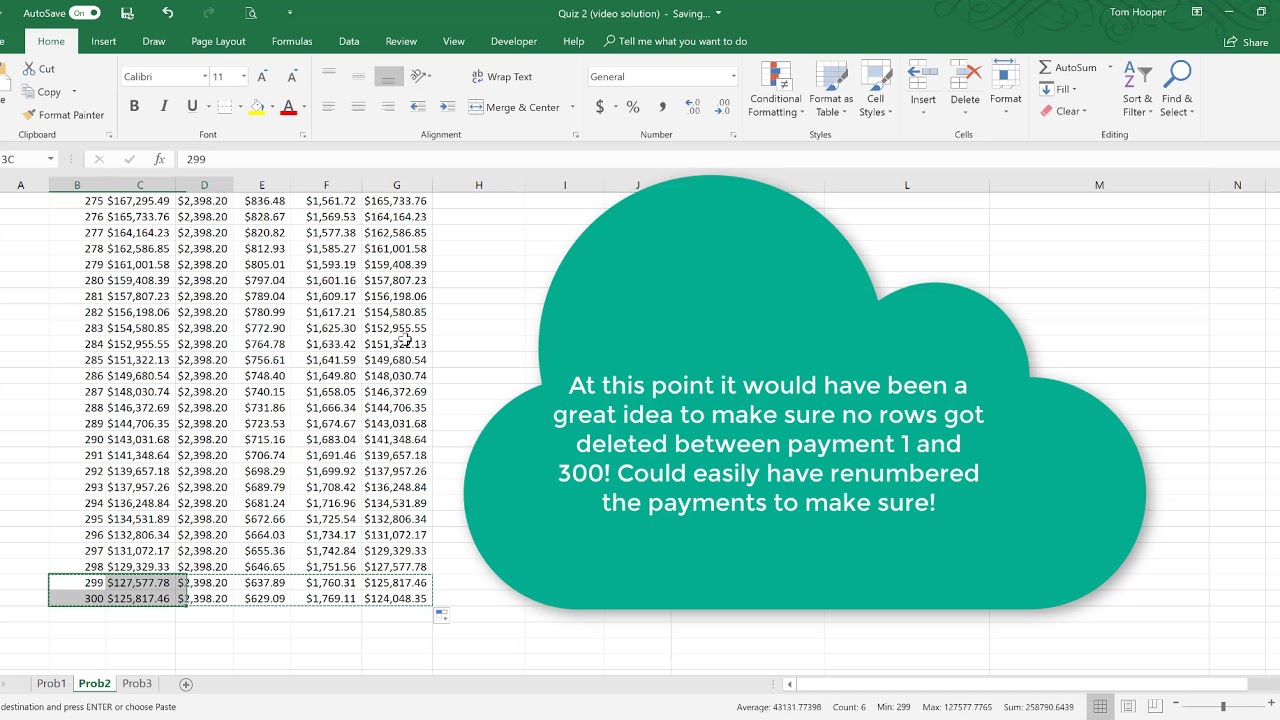1280x720 pixels.
Task: Open the Paste Options icon below the table
Action: tap(441, 615)
